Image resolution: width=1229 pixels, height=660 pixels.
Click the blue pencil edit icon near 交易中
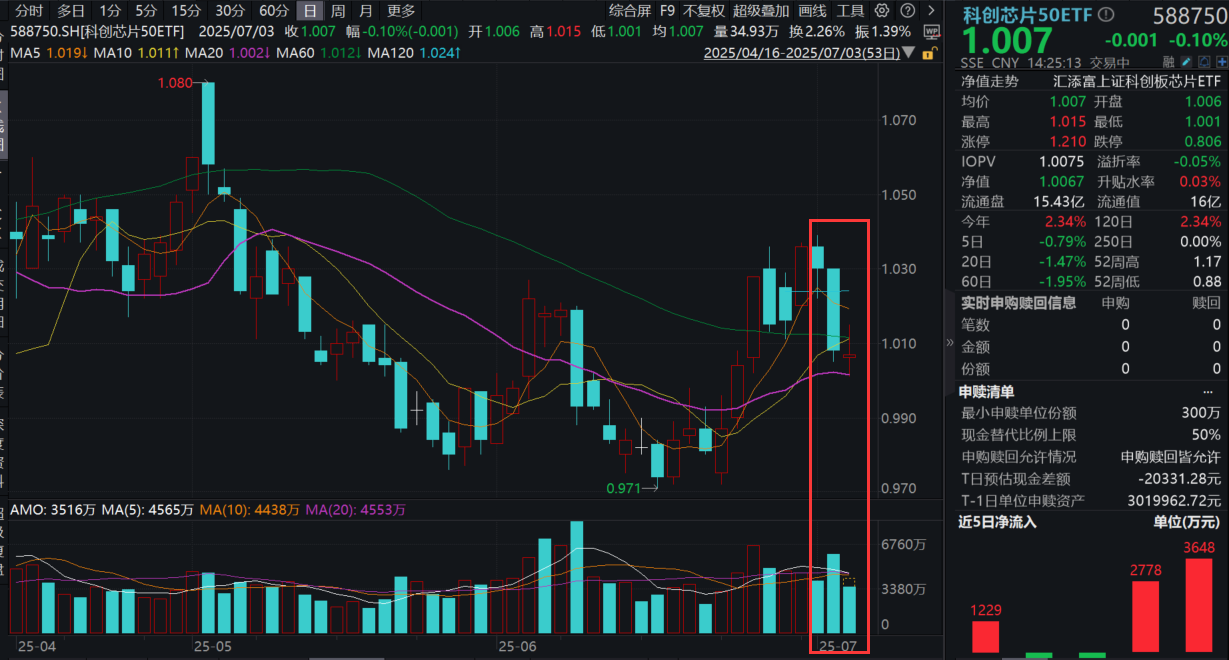pyautogui.click(x=1185, y=61)
